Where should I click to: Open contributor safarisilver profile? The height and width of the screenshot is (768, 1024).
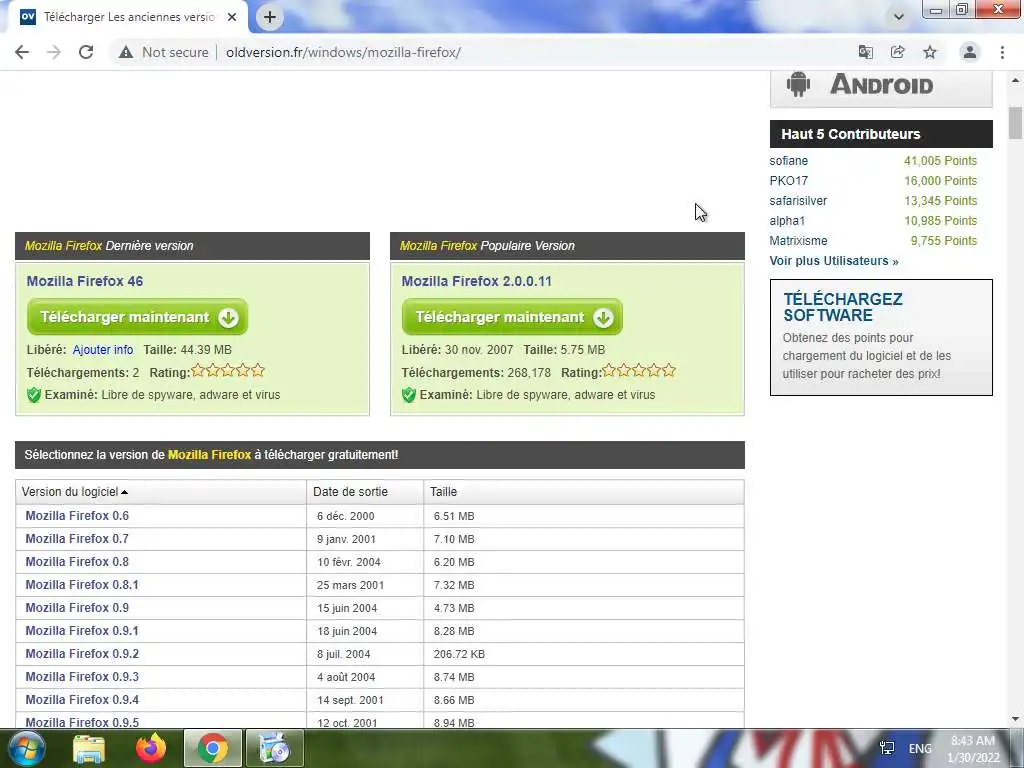click(798, 201)
